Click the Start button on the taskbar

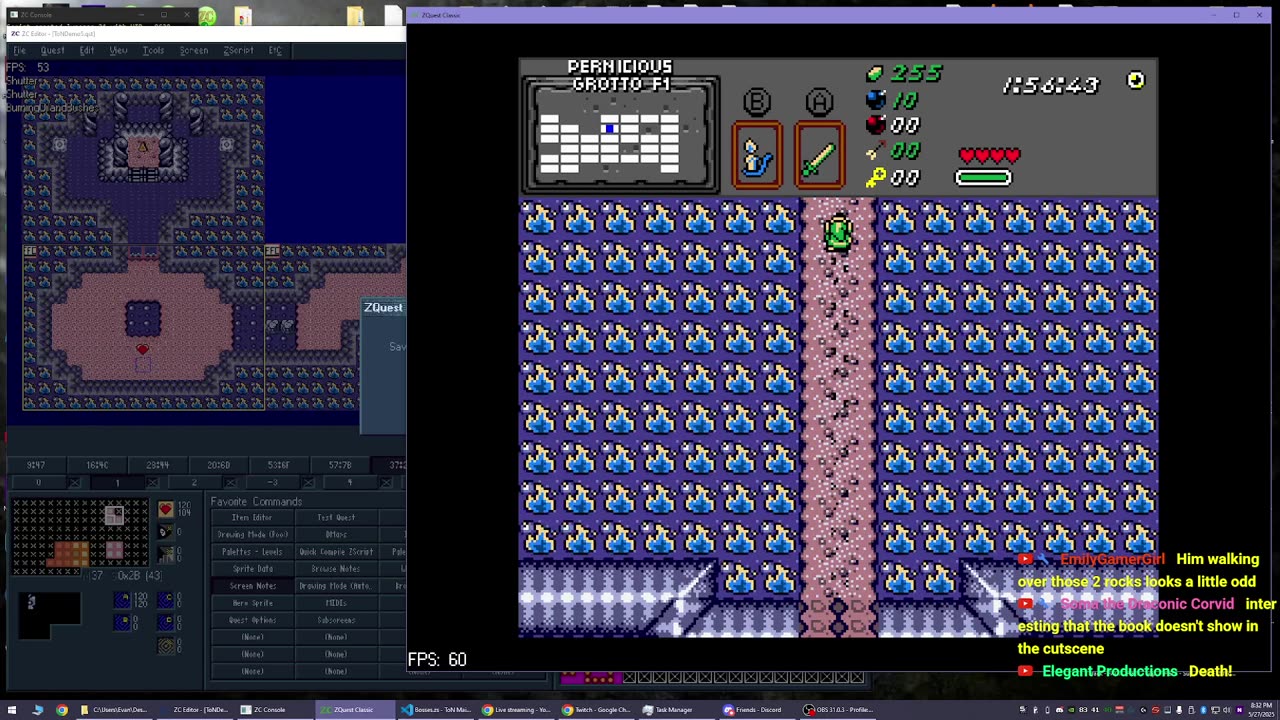tap(12, 710)
